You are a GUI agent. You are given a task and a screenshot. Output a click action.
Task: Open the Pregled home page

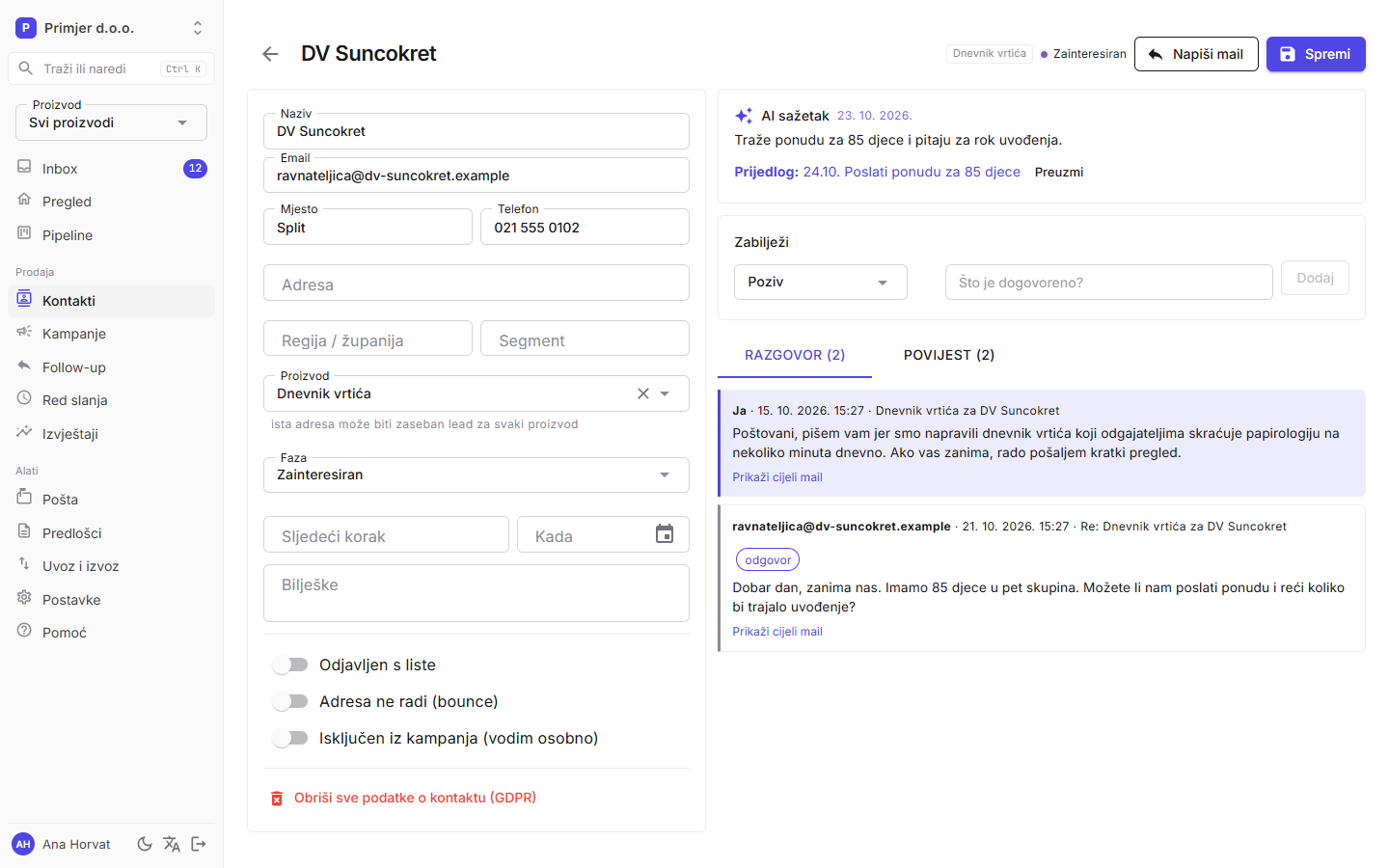pos(112,202)
